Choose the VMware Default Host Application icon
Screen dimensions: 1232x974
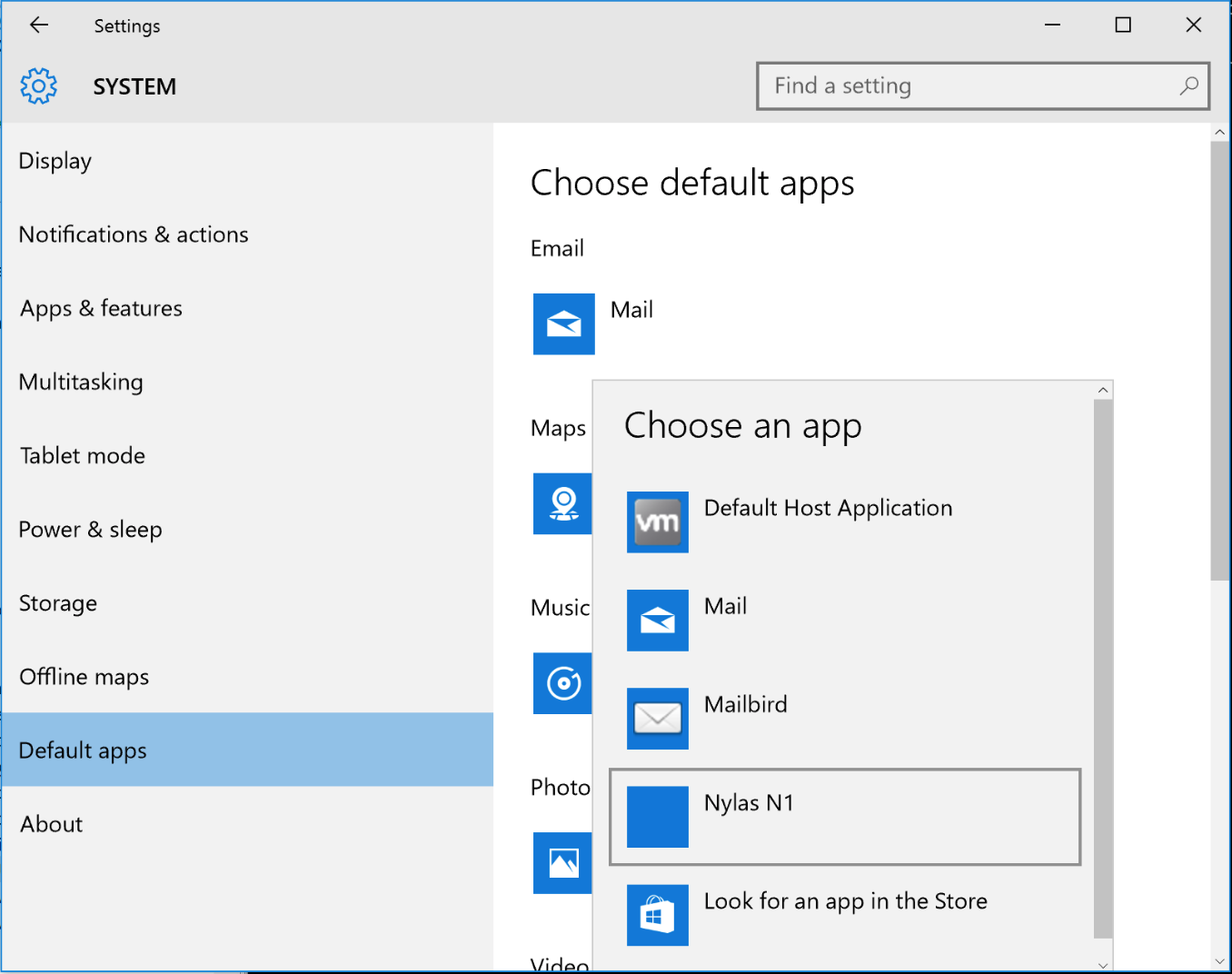coord(657,522)
